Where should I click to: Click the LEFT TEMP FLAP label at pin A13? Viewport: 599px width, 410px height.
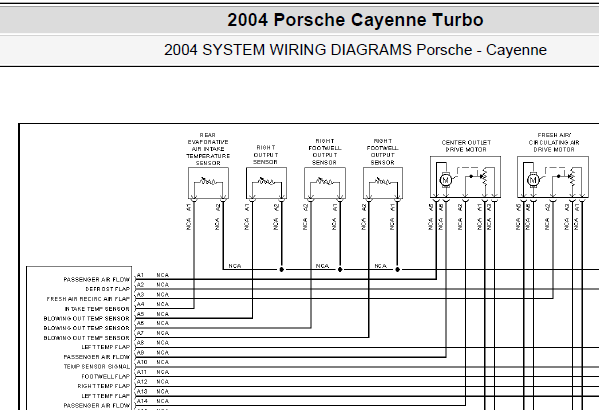pyautogui.click(x=106, y=396)
